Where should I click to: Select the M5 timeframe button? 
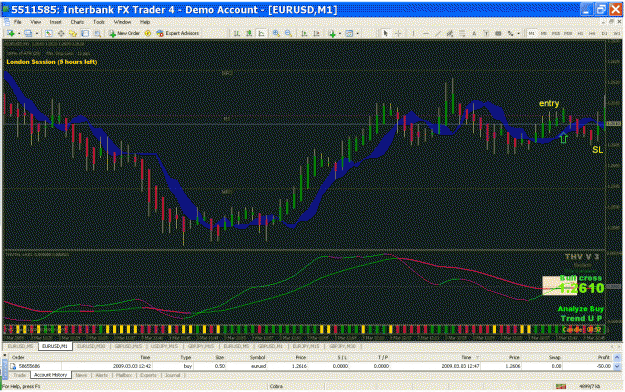click(x=543, y=33)
